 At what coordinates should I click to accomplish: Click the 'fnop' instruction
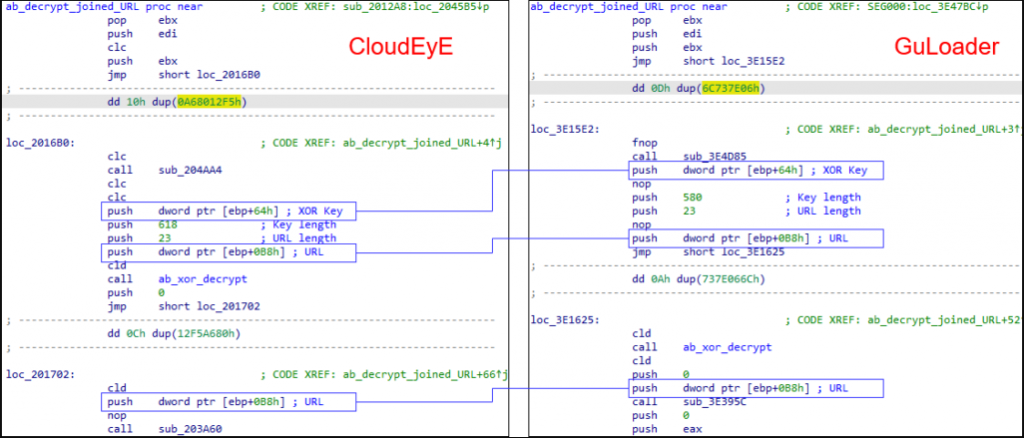[x=645, y=144]
